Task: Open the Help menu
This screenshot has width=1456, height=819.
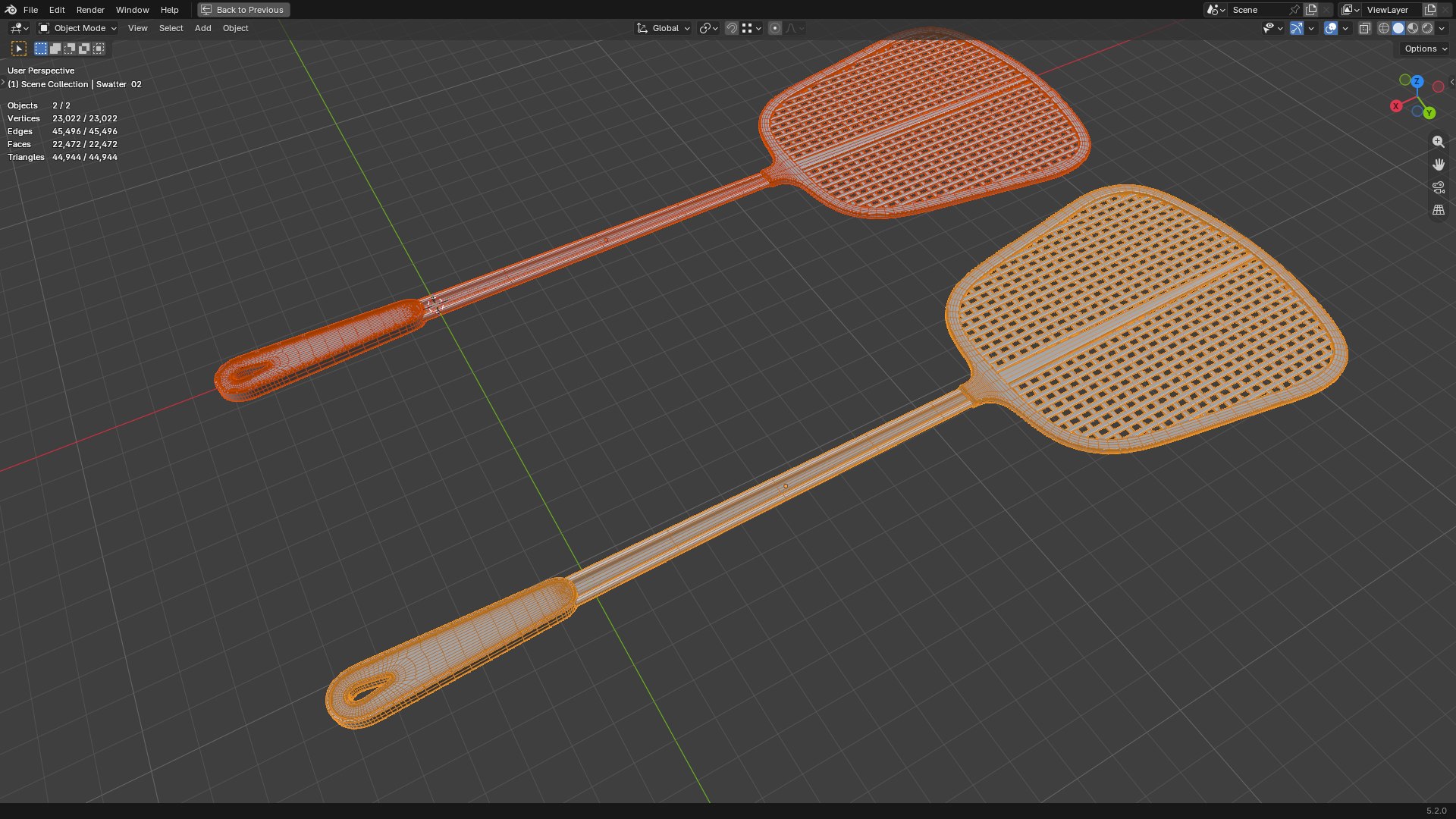Action: tap(169, 10)
